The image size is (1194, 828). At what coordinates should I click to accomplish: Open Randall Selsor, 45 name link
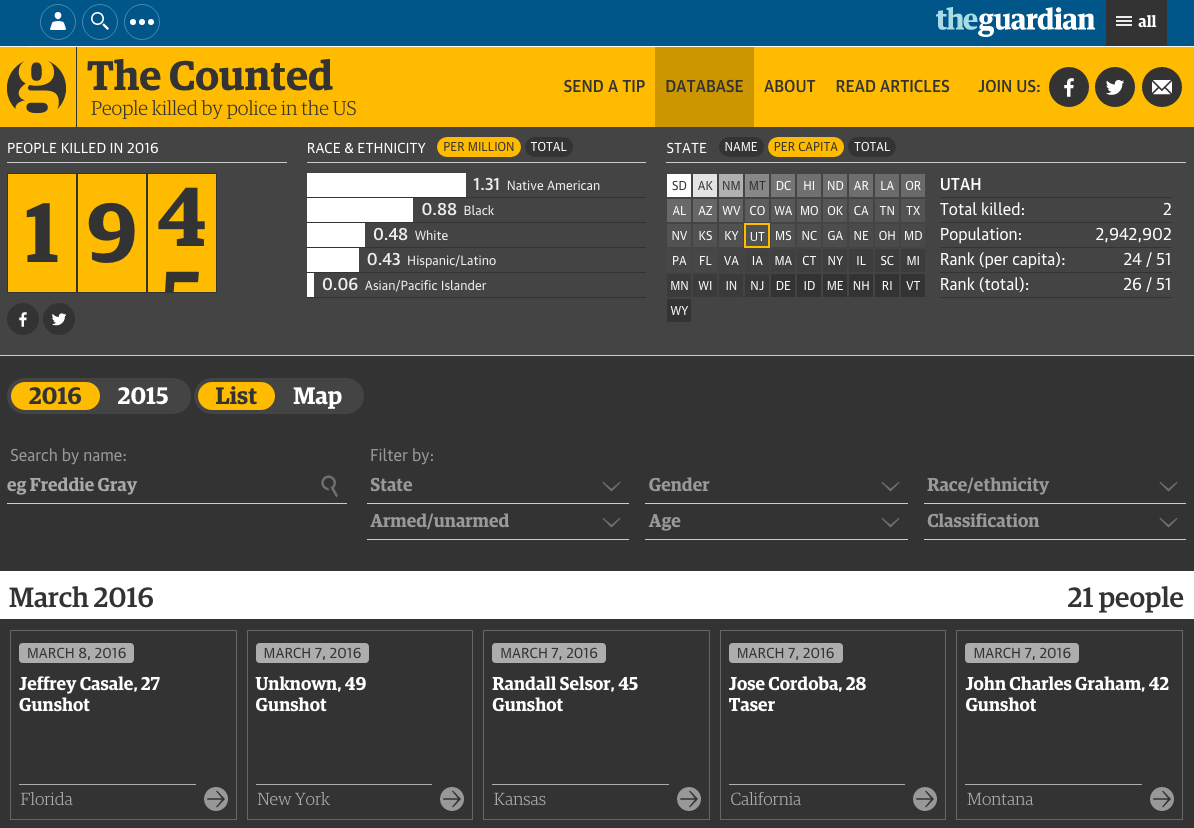(x=565, y=684)
